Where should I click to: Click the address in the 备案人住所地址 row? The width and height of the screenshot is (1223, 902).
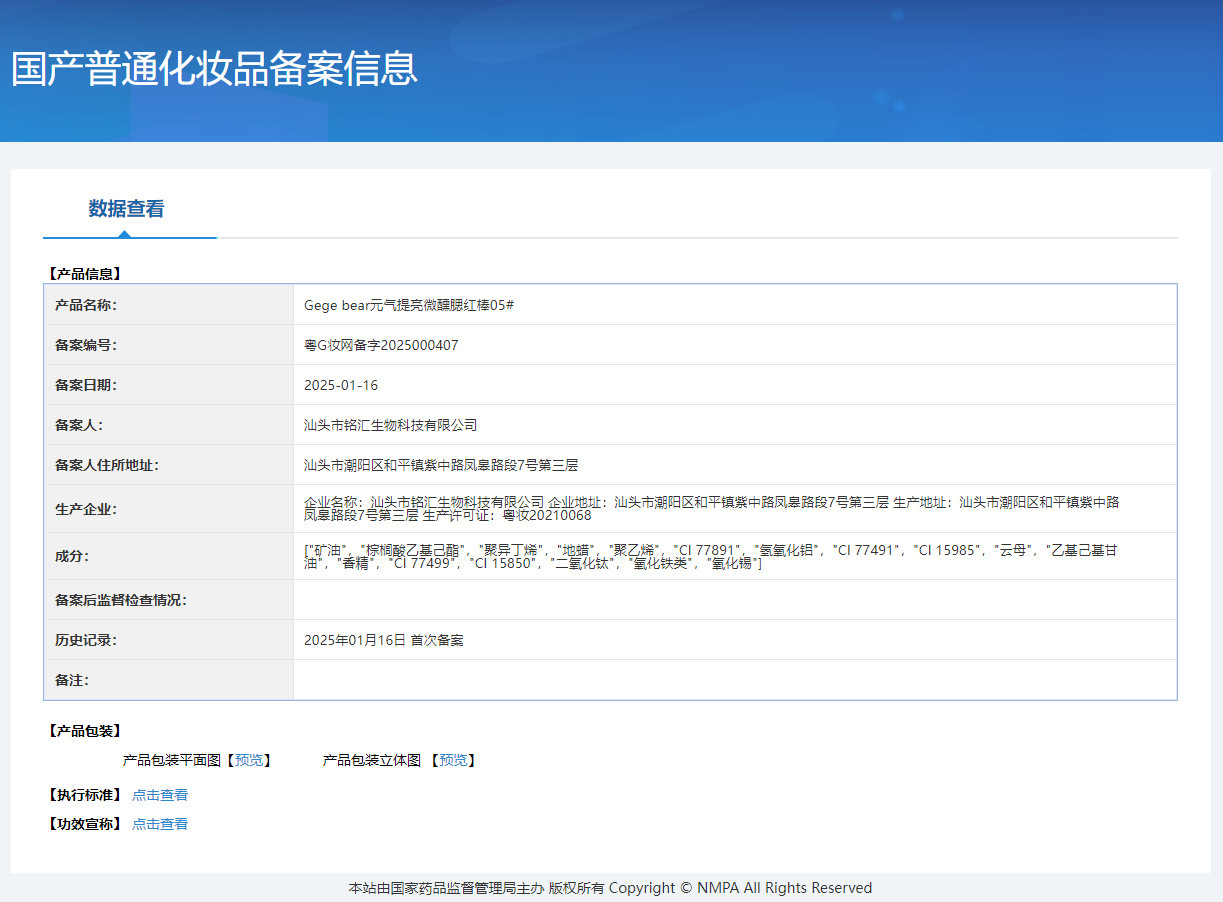pyautogui.click(x=441, y=465)
